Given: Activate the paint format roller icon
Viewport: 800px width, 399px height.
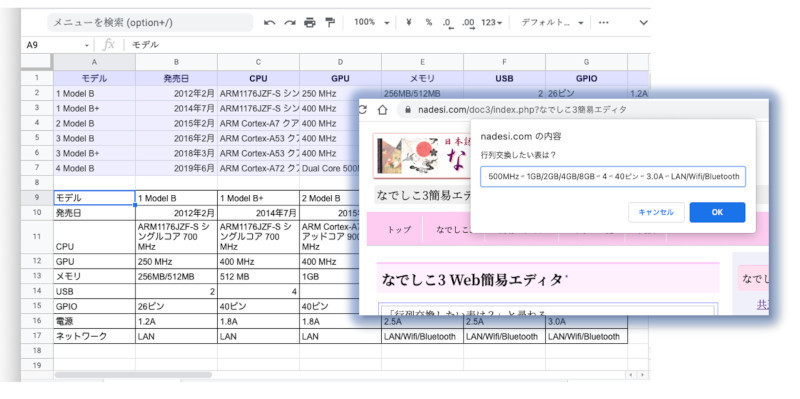Looking at the screenshot, I should [330, 22].
